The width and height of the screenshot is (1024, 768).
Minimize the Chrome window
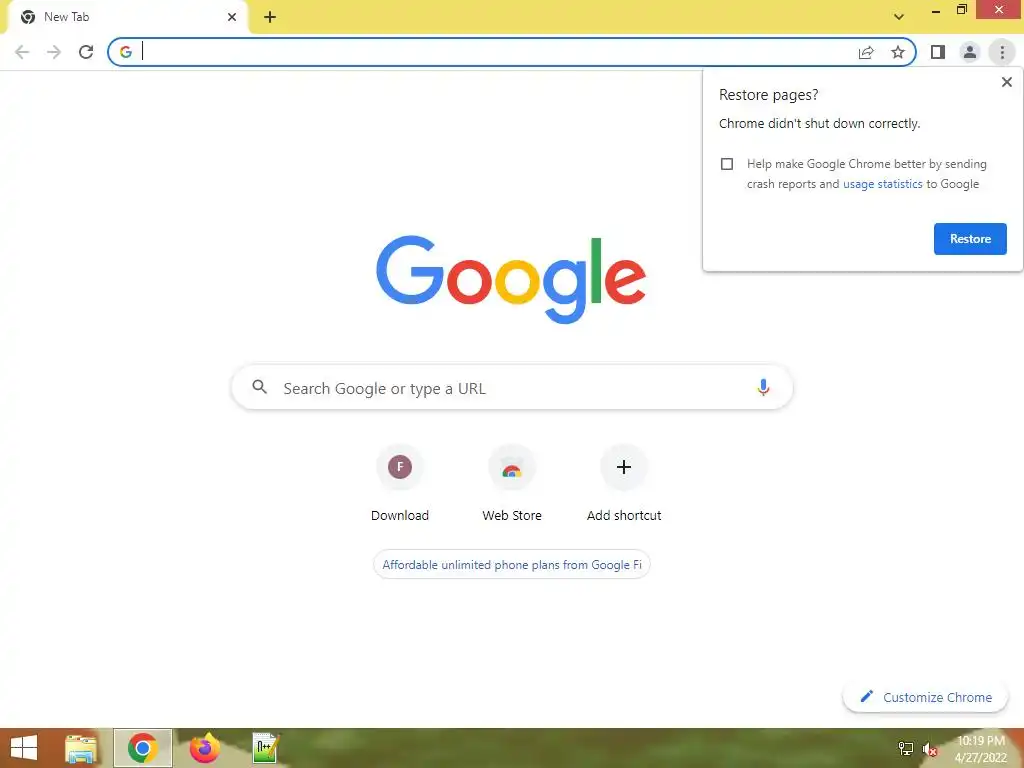coord(936,10)
